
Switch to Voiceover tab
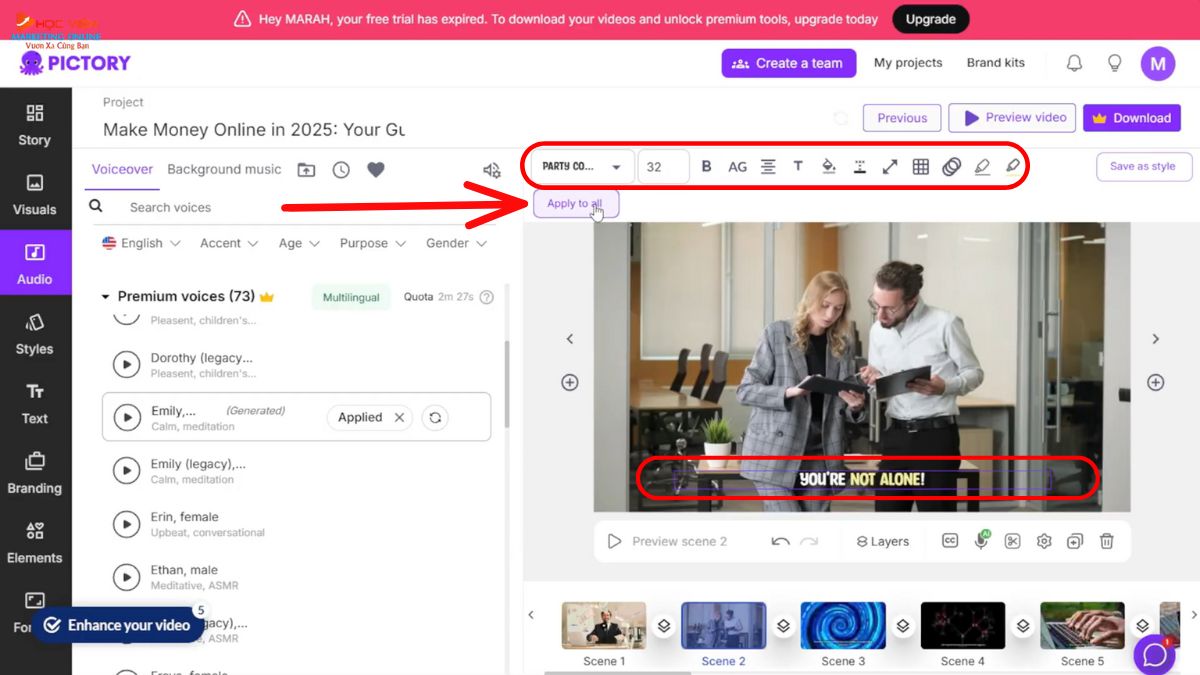(122, 169)
